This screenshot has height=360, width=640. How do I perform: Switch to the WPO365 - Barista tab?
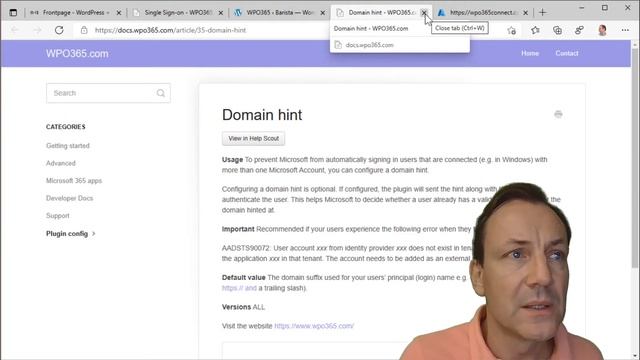click(x=280, y=13)
